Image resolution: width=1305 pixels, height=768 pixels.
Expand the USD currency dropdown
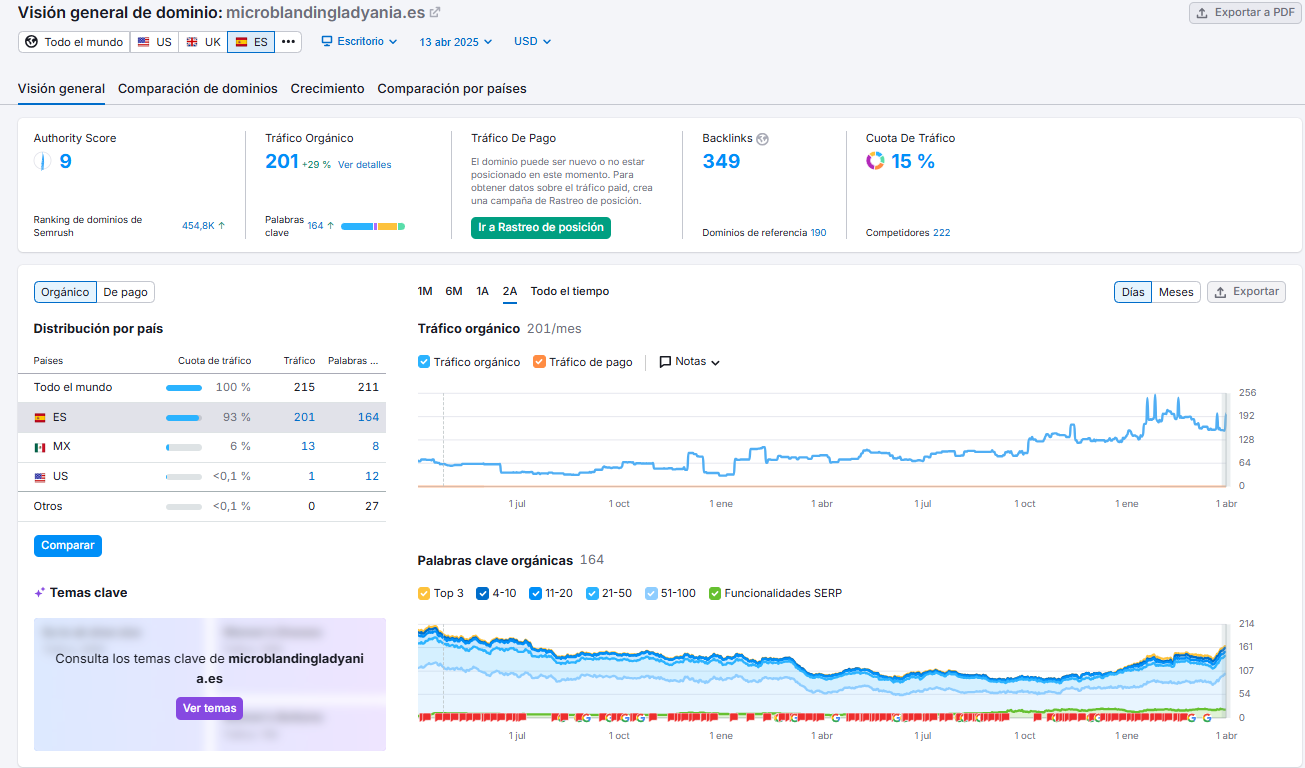point(532,42)
